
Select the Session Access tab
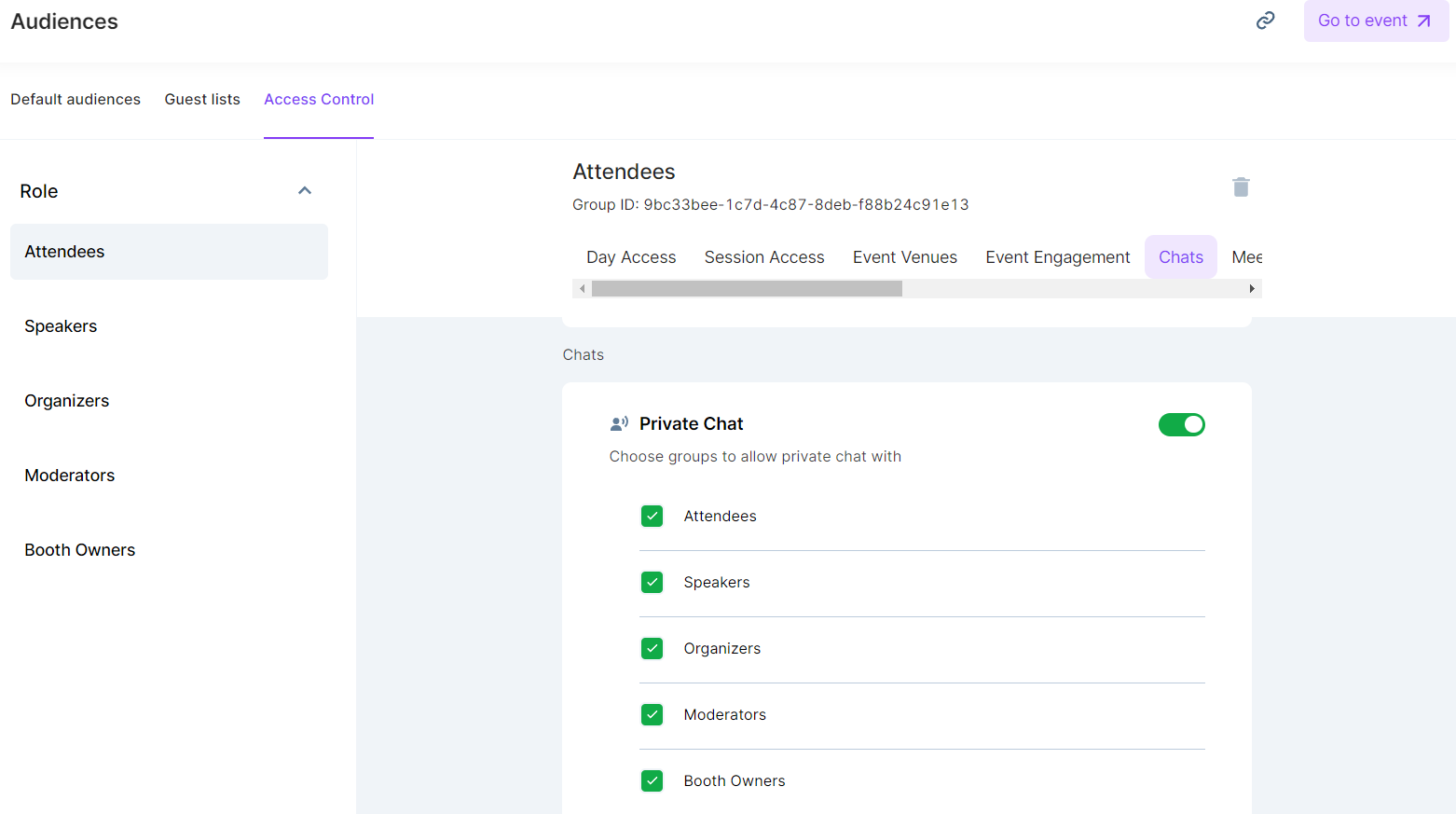[x=763, y=257]
